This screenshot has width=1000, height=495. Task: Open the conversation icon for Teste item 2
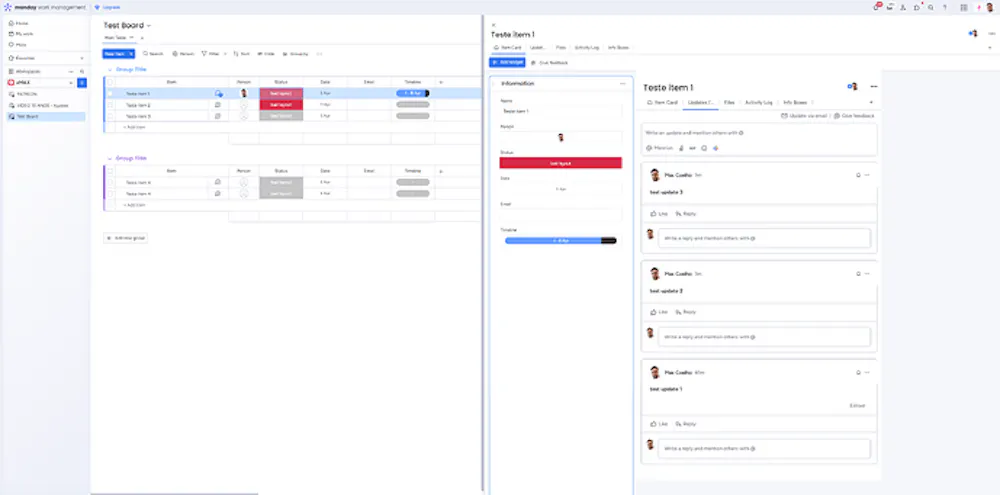point(217,105)
